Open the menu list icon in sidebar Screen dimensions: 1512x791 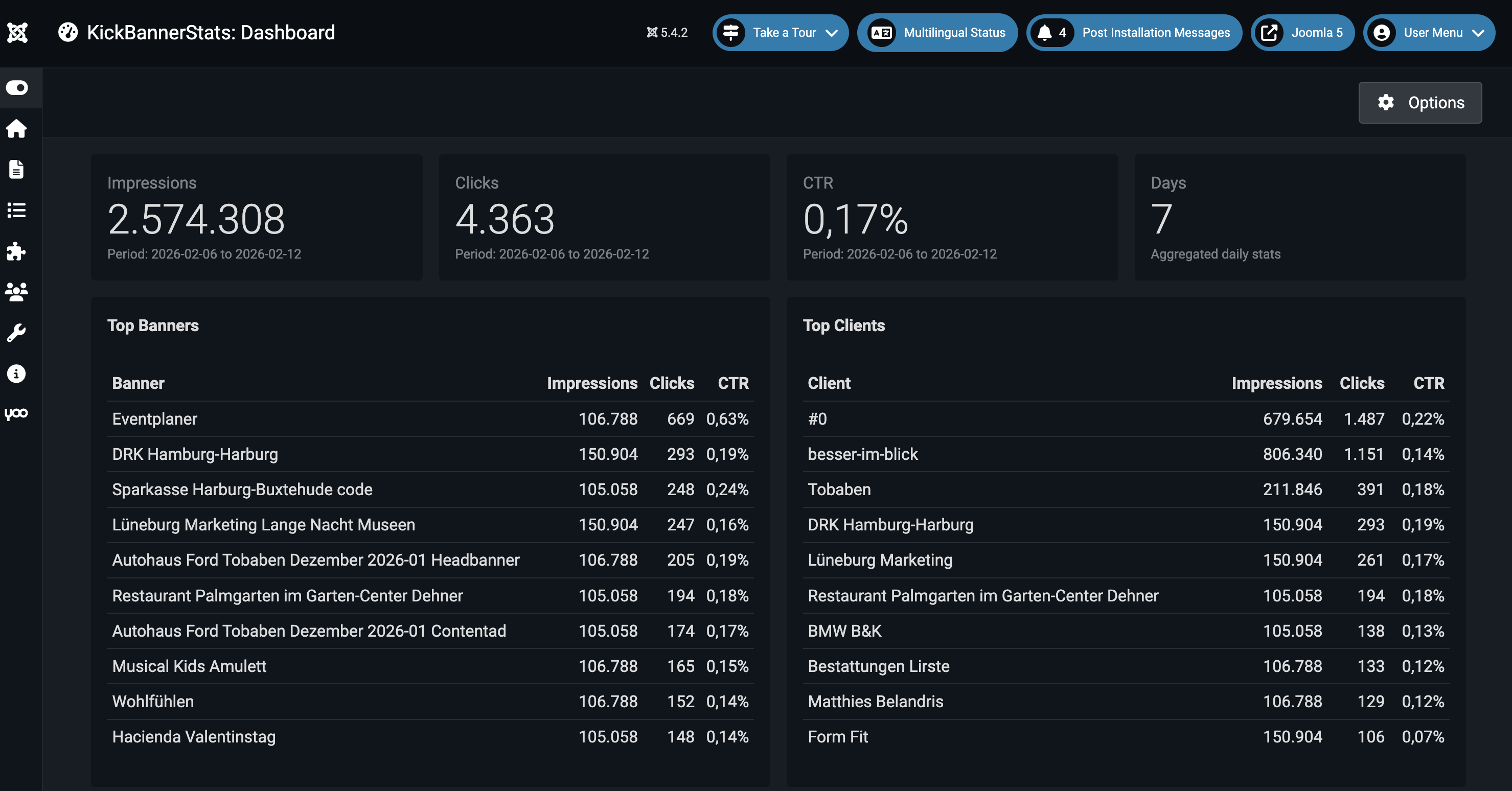16,211
